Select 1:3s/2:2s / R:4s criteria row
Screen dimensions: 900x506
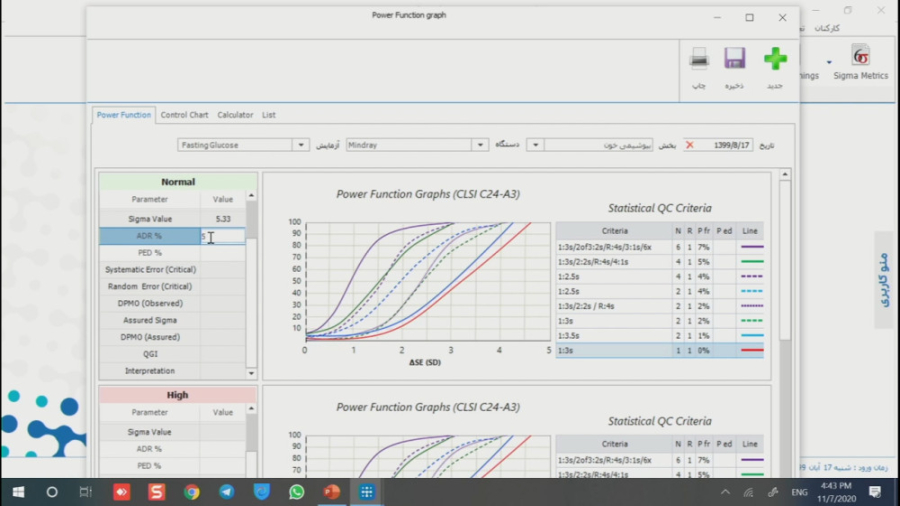click(660, 306)
